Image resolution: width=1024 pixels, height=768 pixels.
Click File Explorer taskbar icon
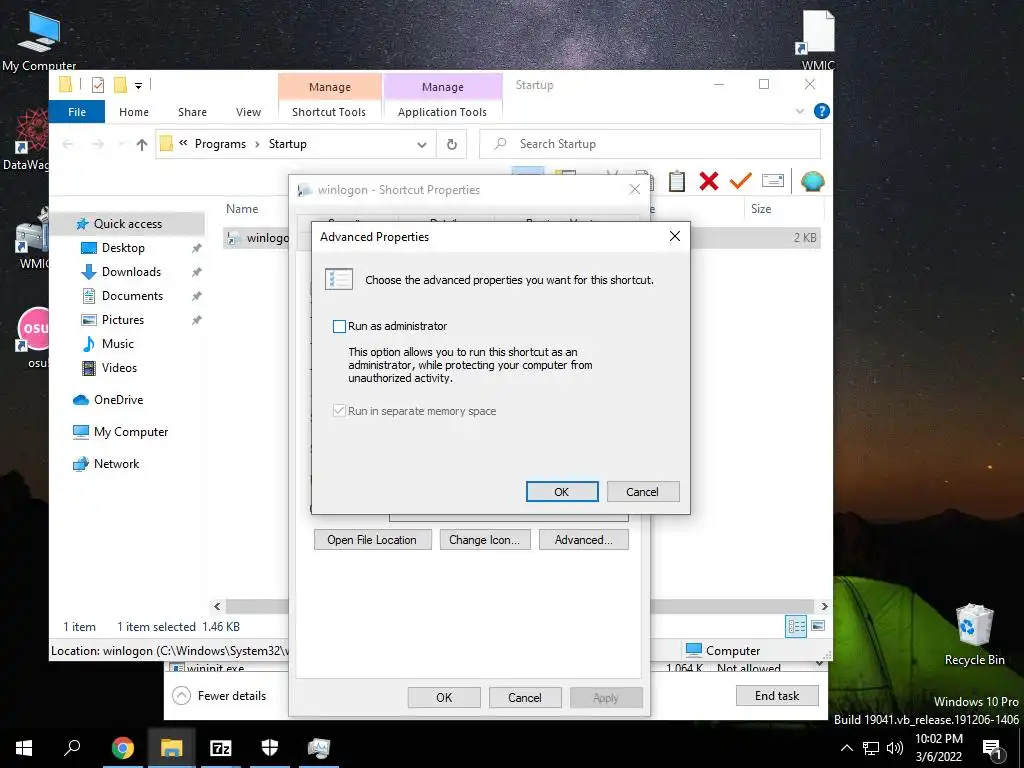pyautogui.click(x=171, y=748)
